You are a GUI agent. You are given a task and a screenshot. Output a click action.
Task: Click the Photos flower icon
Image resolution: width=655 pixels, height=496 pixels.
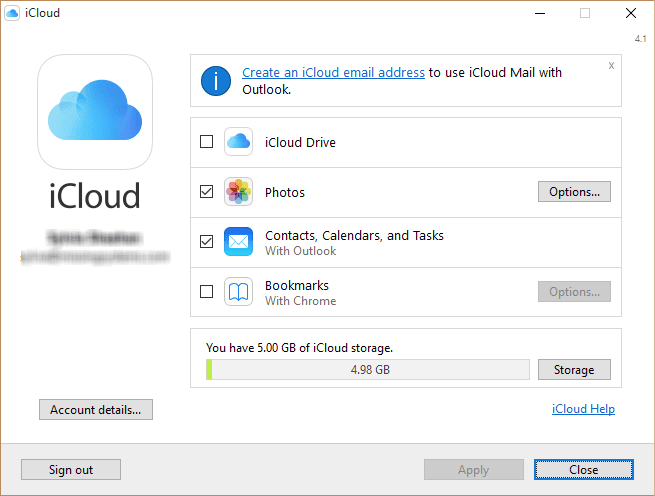point(238,191)
